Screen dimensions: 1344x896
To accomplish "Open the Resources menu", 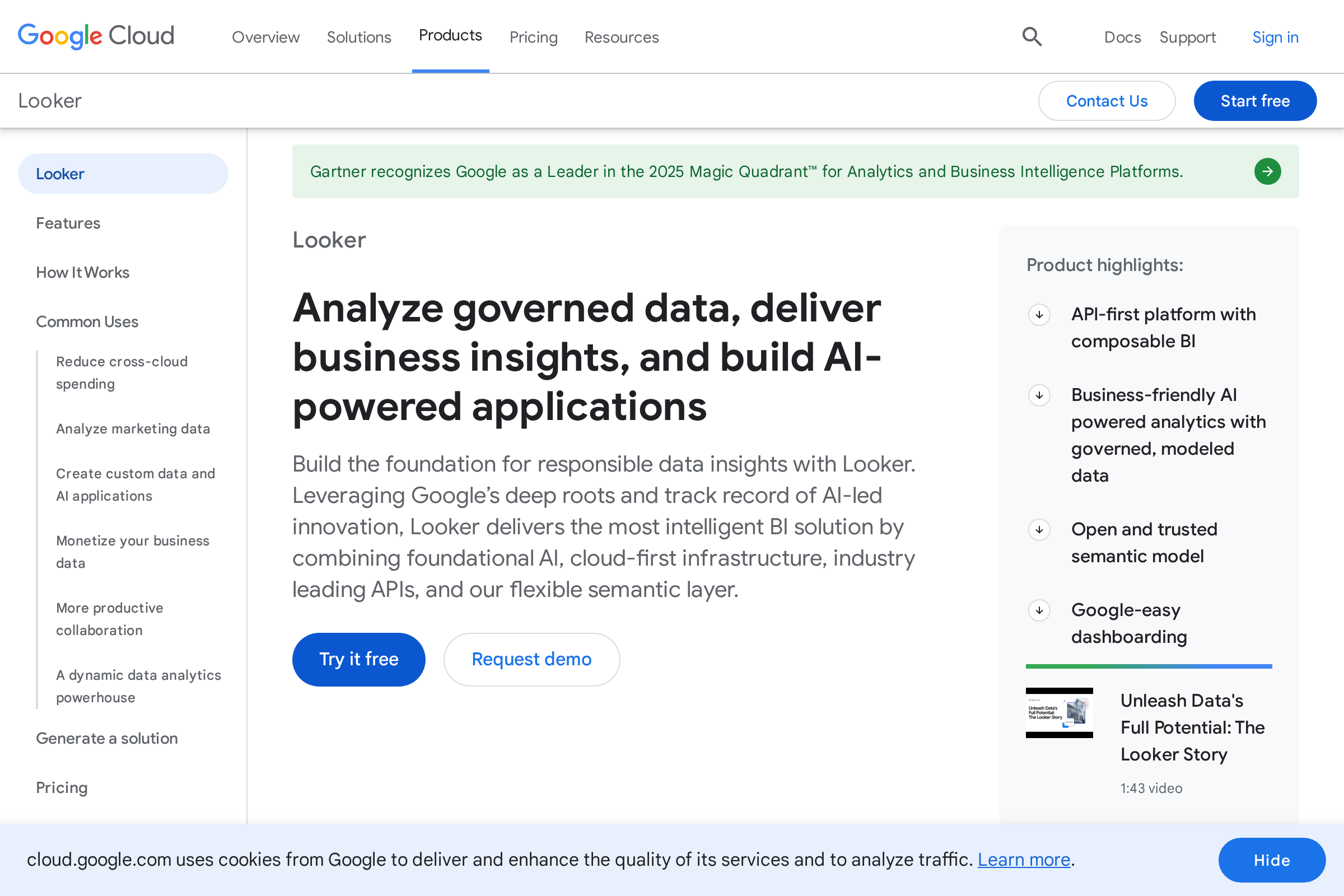I will click(621, 36).
